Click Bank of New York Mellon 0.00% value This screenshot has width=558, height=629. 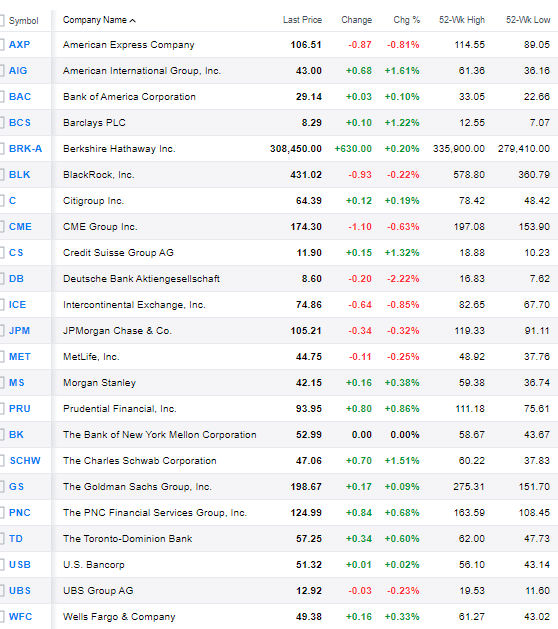(x=405, y=435)
